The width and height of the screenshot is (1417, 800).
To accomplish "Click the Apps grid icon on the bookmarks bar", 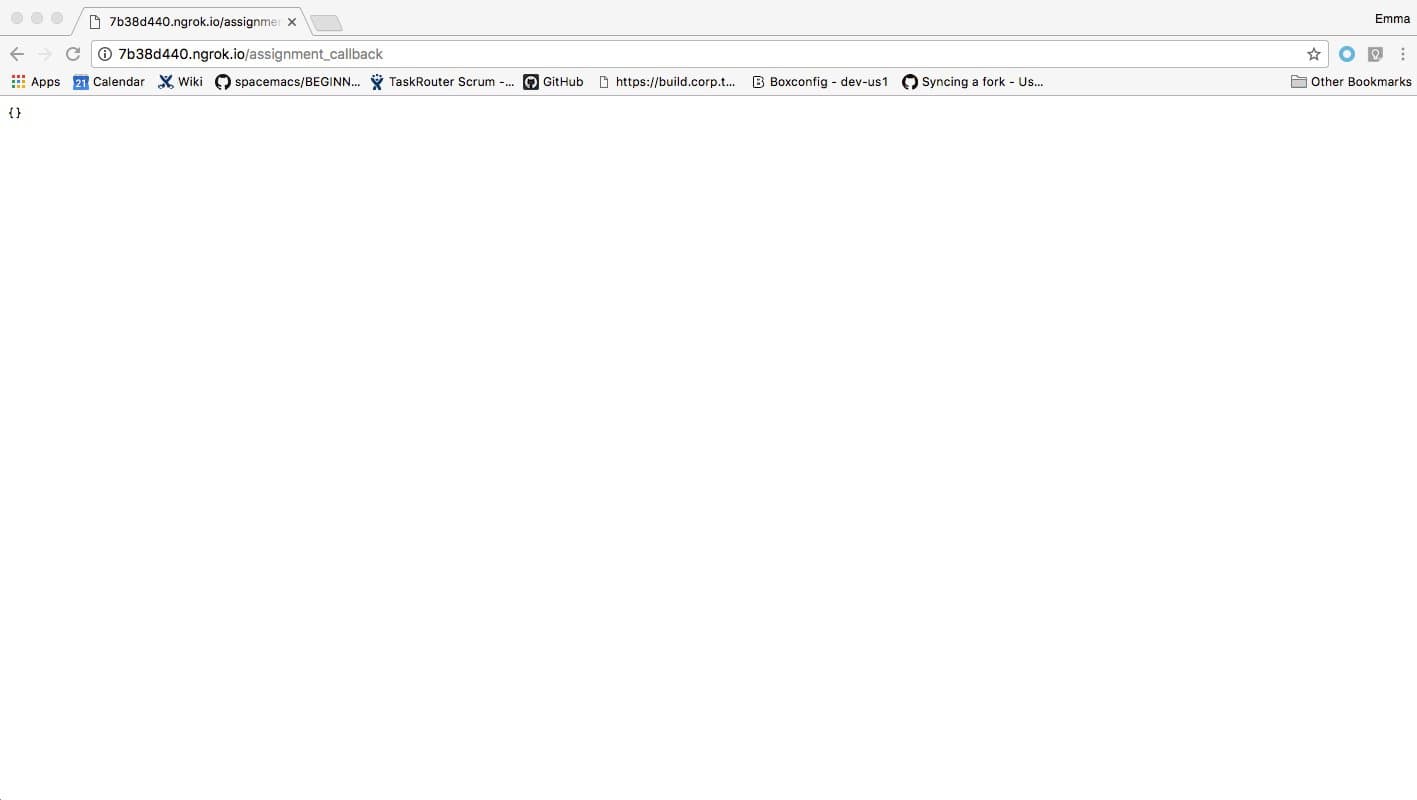I will (17, 81).
